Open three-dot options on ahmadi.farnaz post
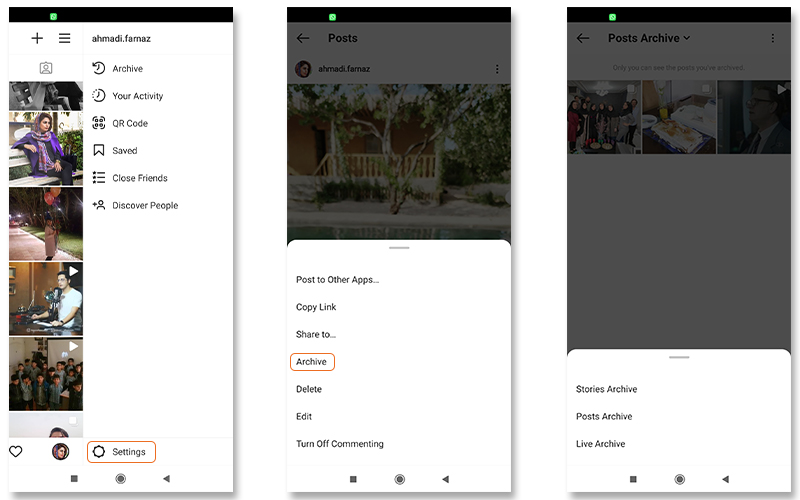 point(497,69)
